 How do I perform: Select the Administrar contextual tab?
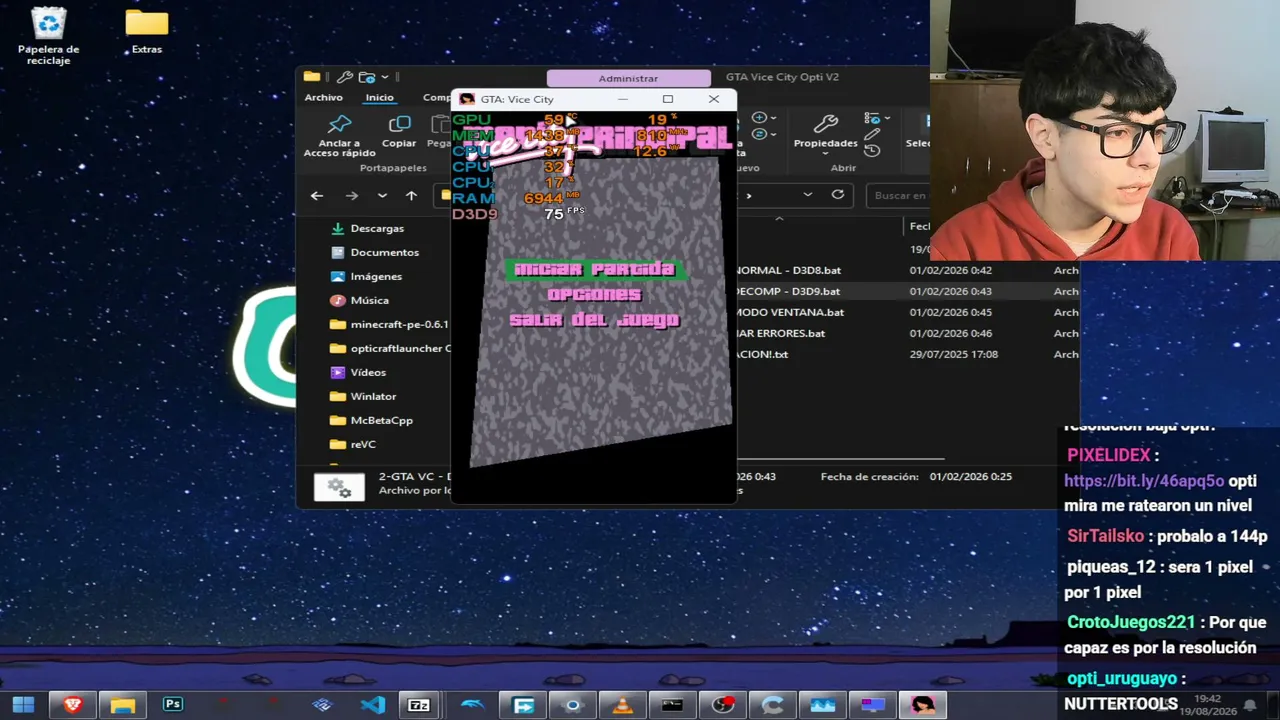(x=628, y=78)
